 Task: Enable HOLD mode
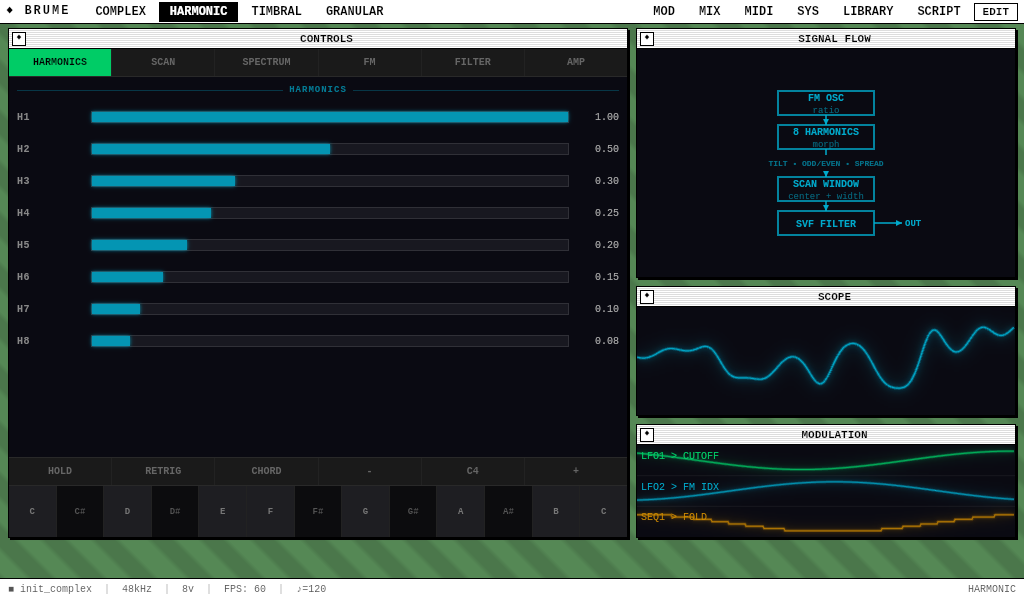(59, 470)
